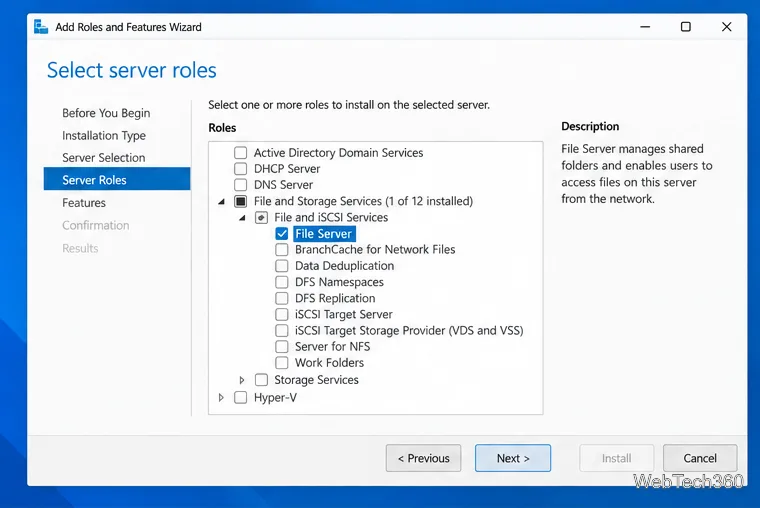Screen dimensions: 760x508
Task: Switch to Server Selection step
Action: pos(104,158)
